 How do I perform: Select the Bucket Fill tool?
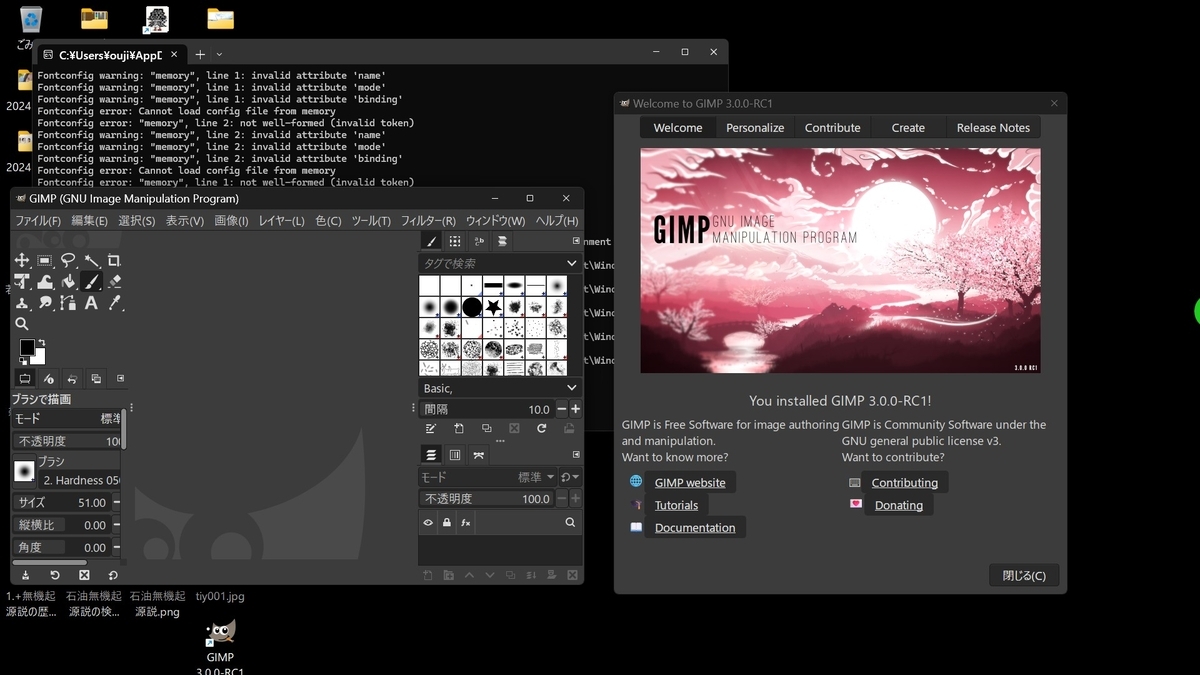pyautogui.click(x=68, y=282)
